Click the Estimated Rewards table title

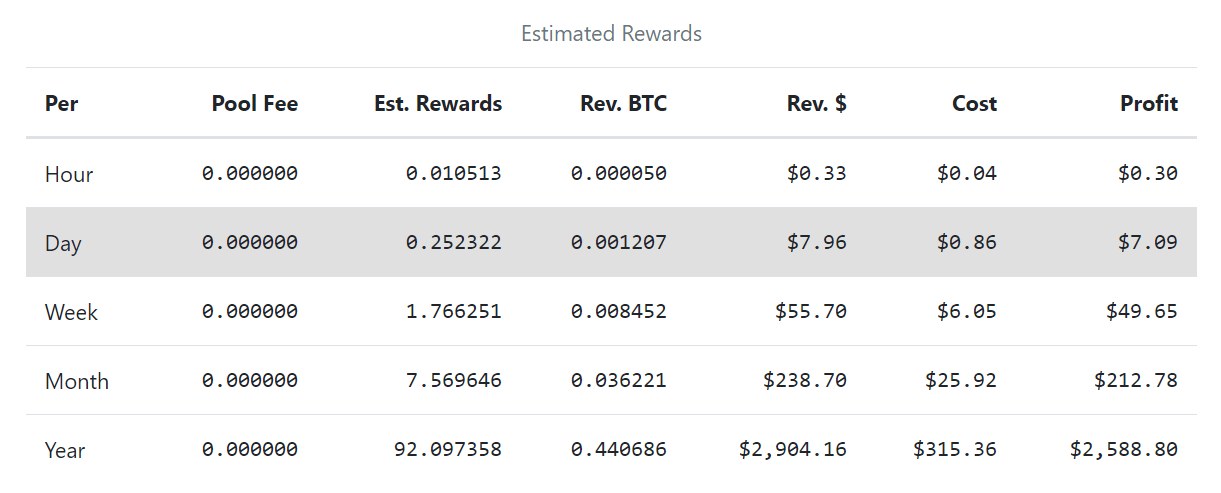tap(611, 34)
